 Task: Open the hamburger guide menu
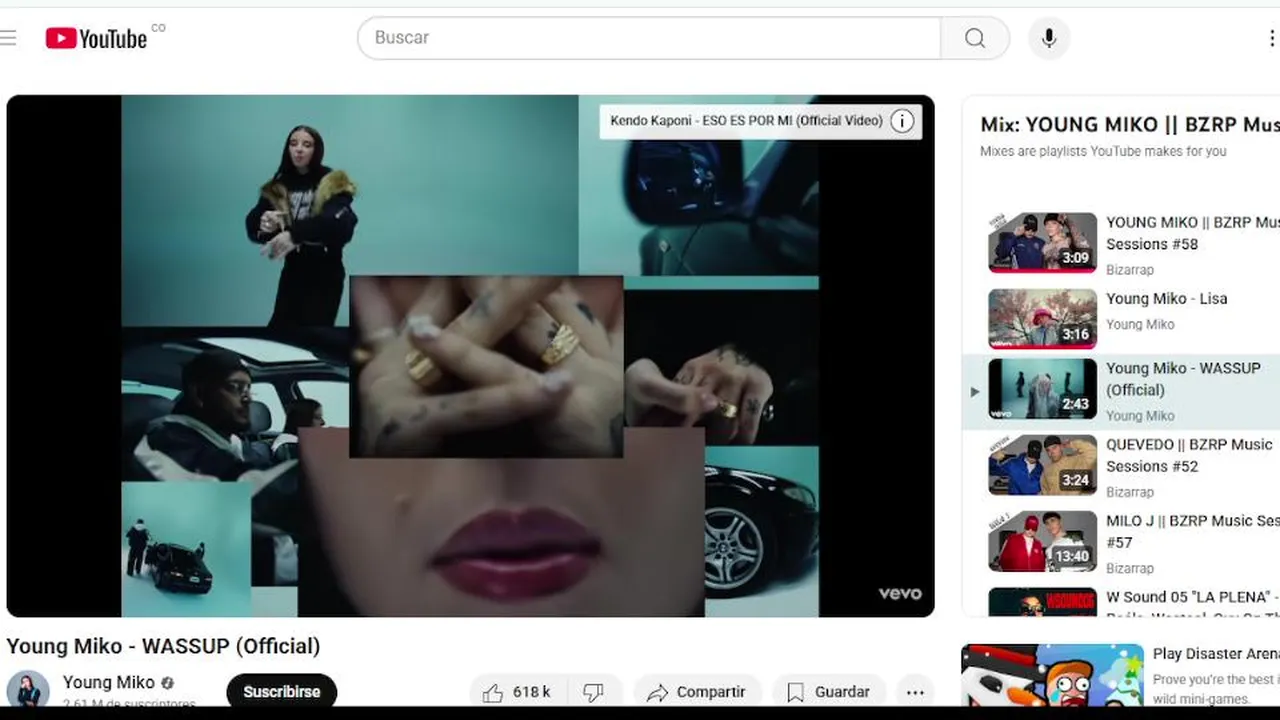click(8, 38)
